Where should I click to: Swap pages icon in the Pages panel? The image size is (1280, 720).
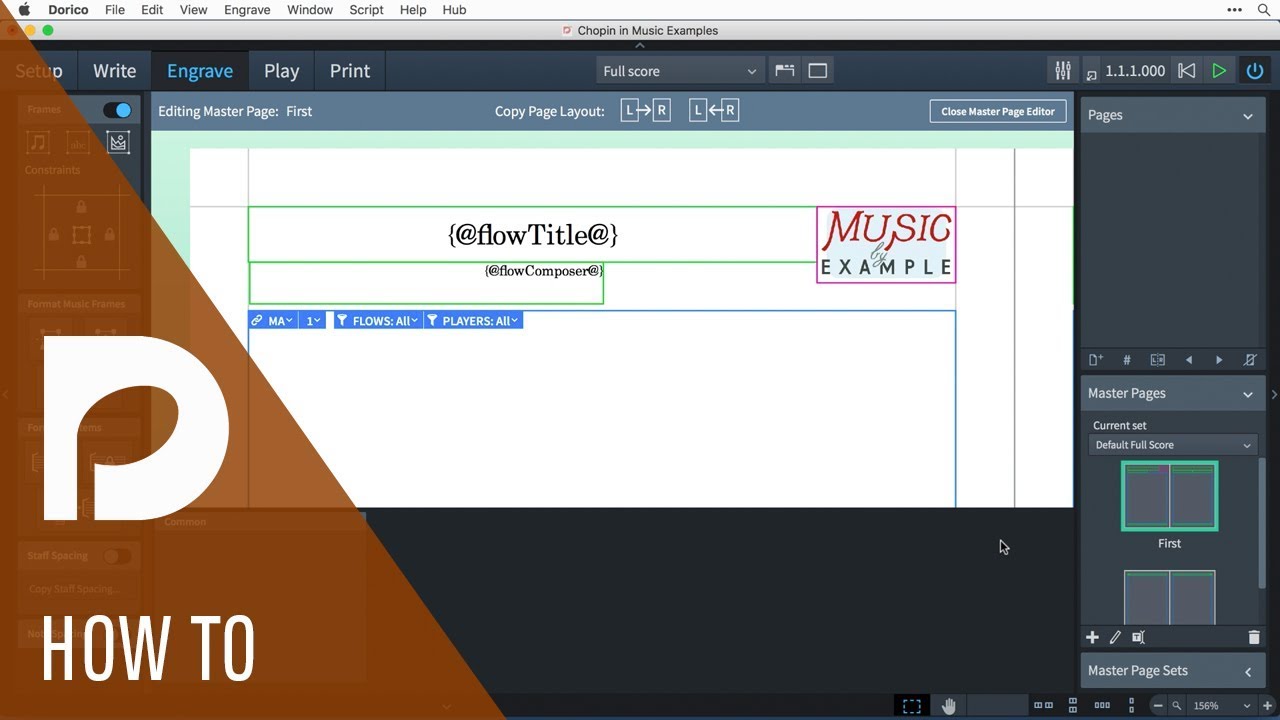pos(1158,360)
